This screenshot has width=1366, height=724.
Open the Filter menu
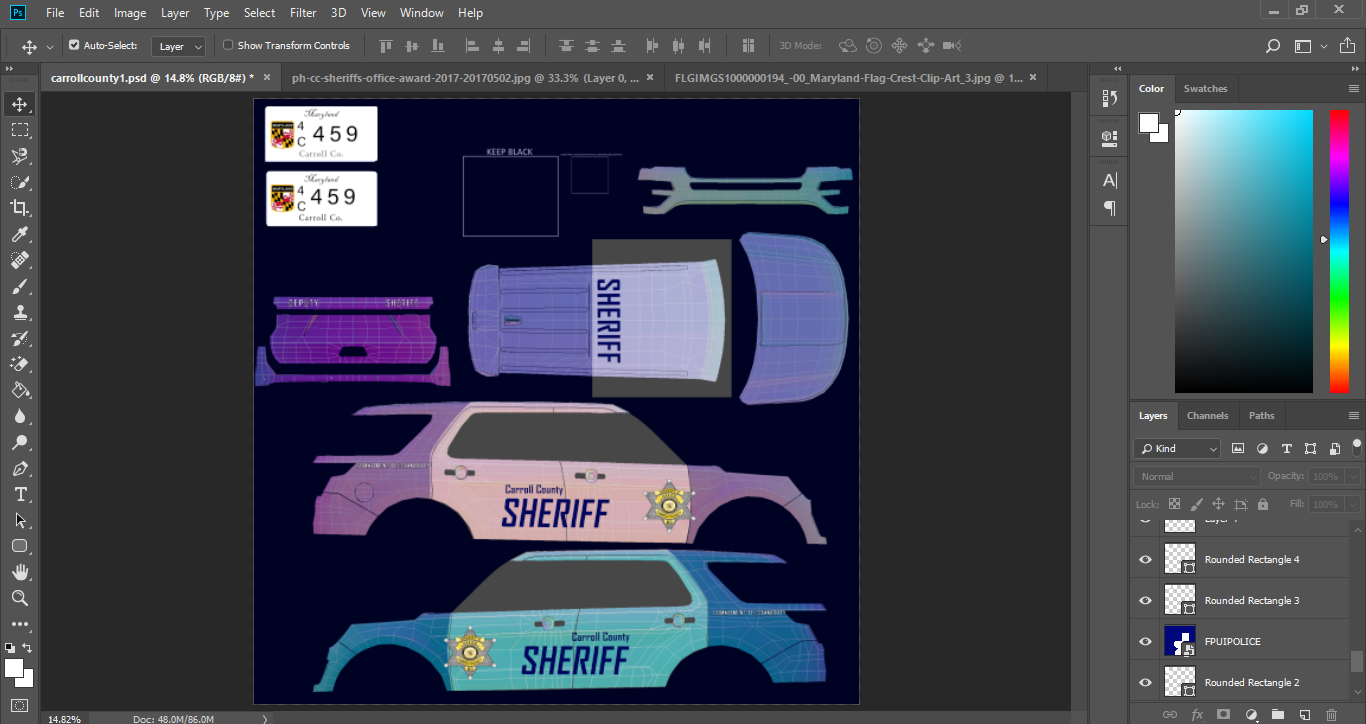(301, 13)
